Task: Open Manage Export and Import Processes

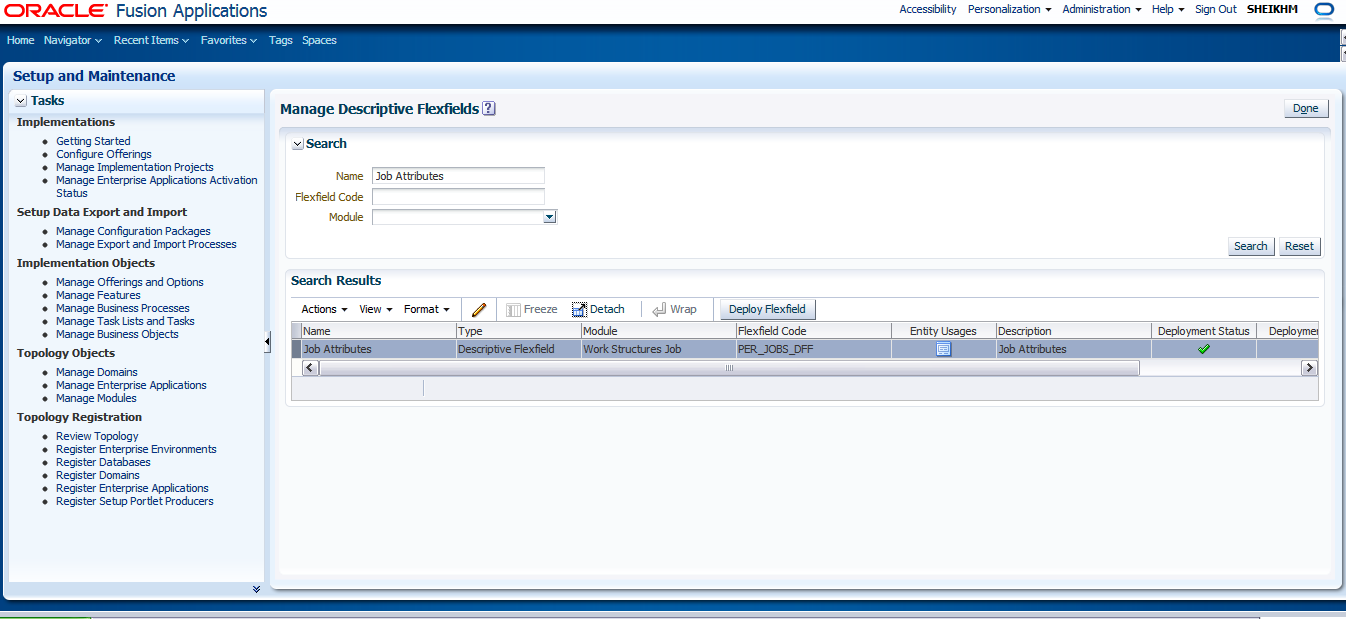Action: pyautogui.click(x=146, y=244)
